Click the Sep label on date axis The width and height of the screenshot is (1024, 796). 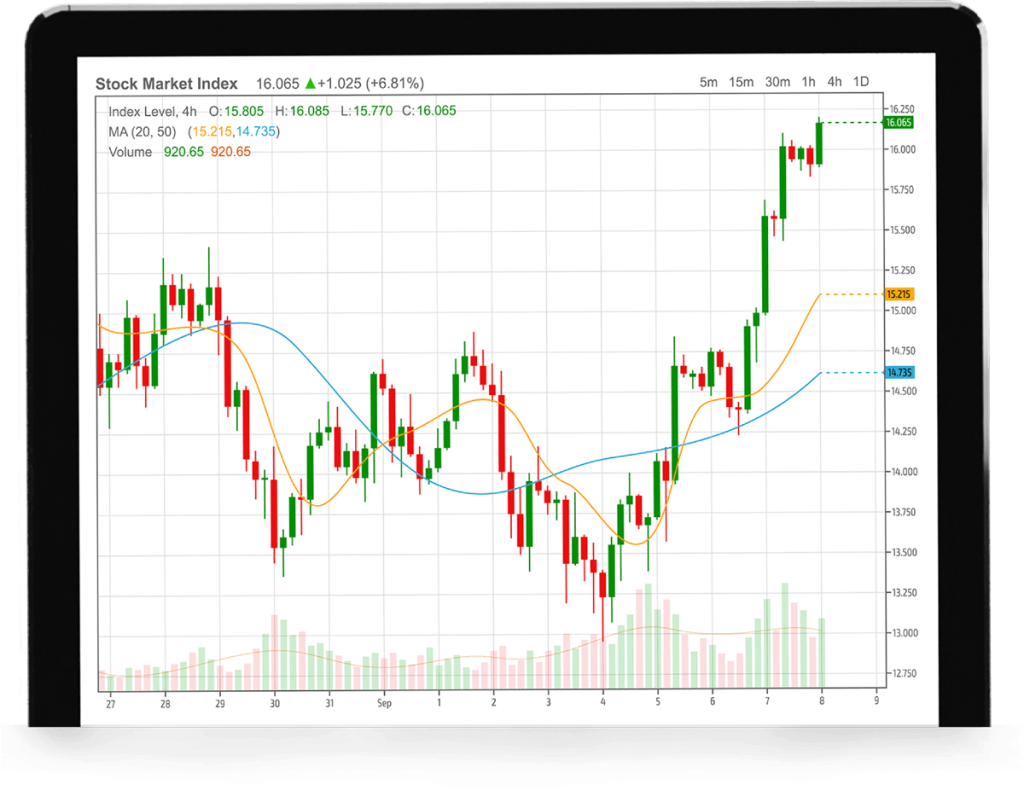tap(384, 703)
